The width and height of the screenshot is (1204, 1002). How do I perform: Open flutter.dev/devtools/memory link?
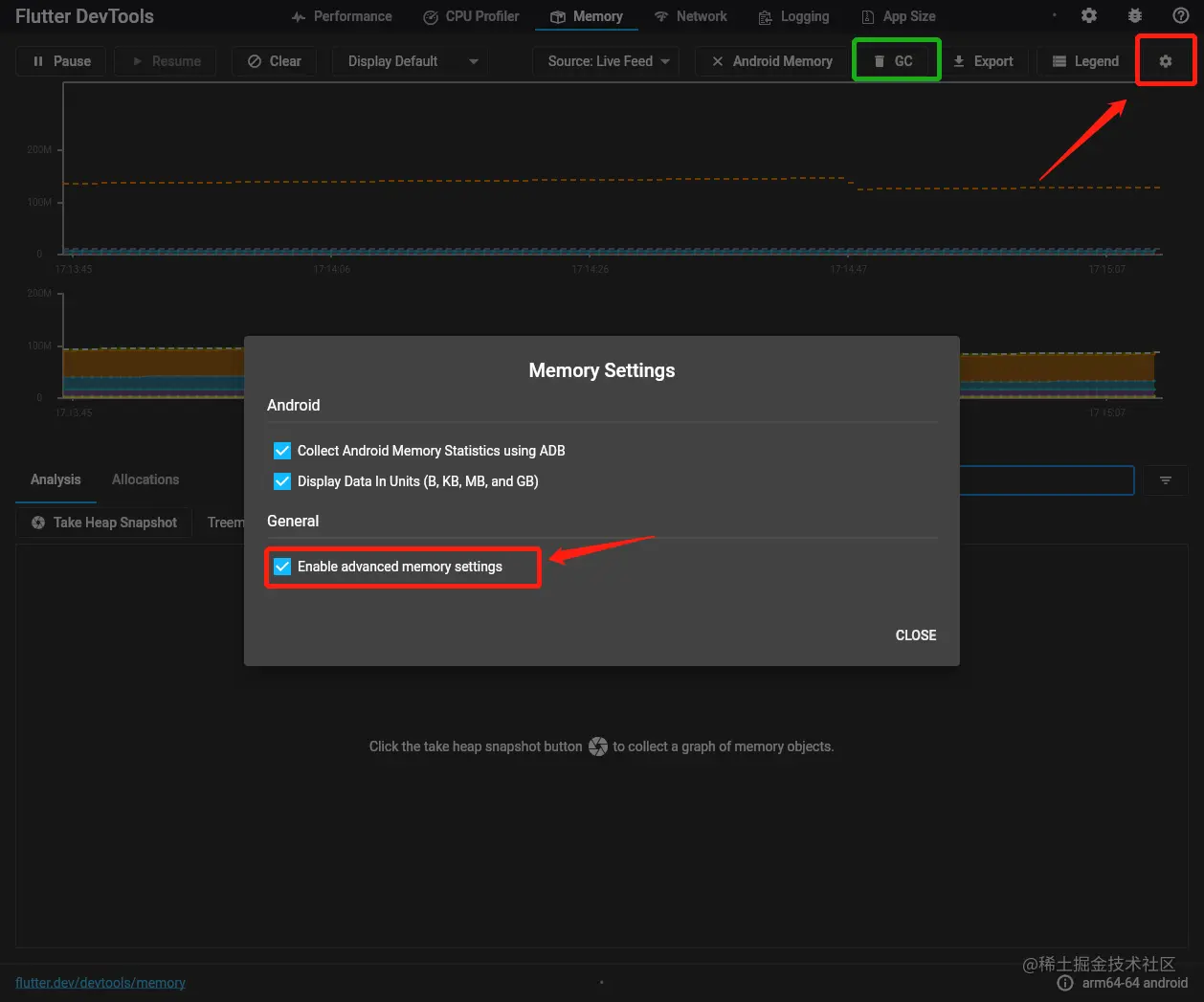(100, 983)
